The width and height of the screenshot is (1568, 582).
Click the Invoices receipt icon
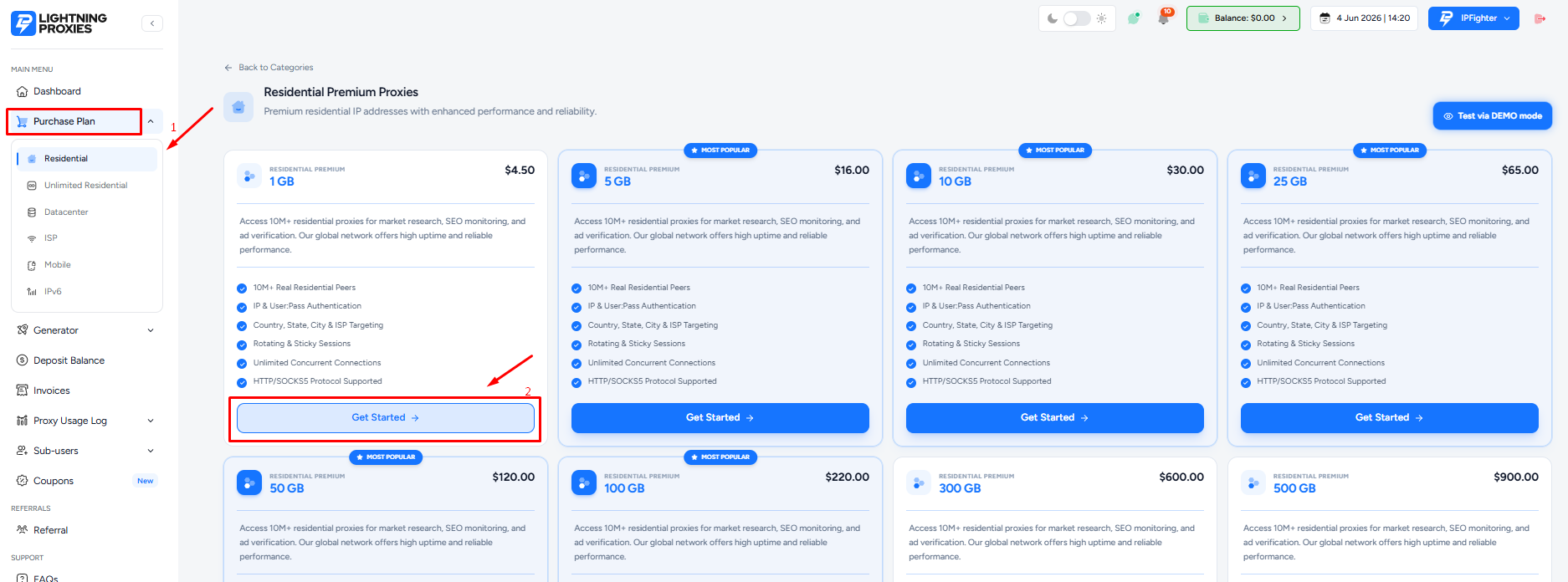23,391
